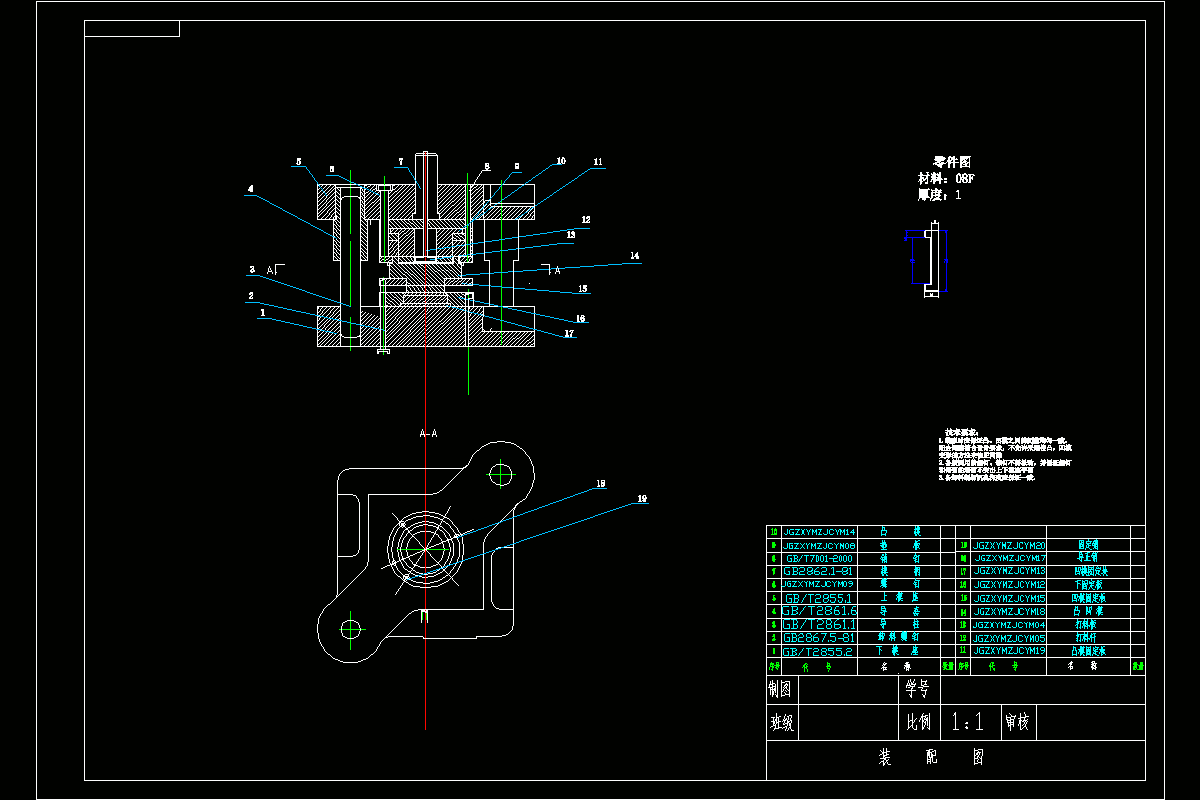Select the GB/T2855.2 lower die base code
1200x800 pixels.
pos(818,651)
